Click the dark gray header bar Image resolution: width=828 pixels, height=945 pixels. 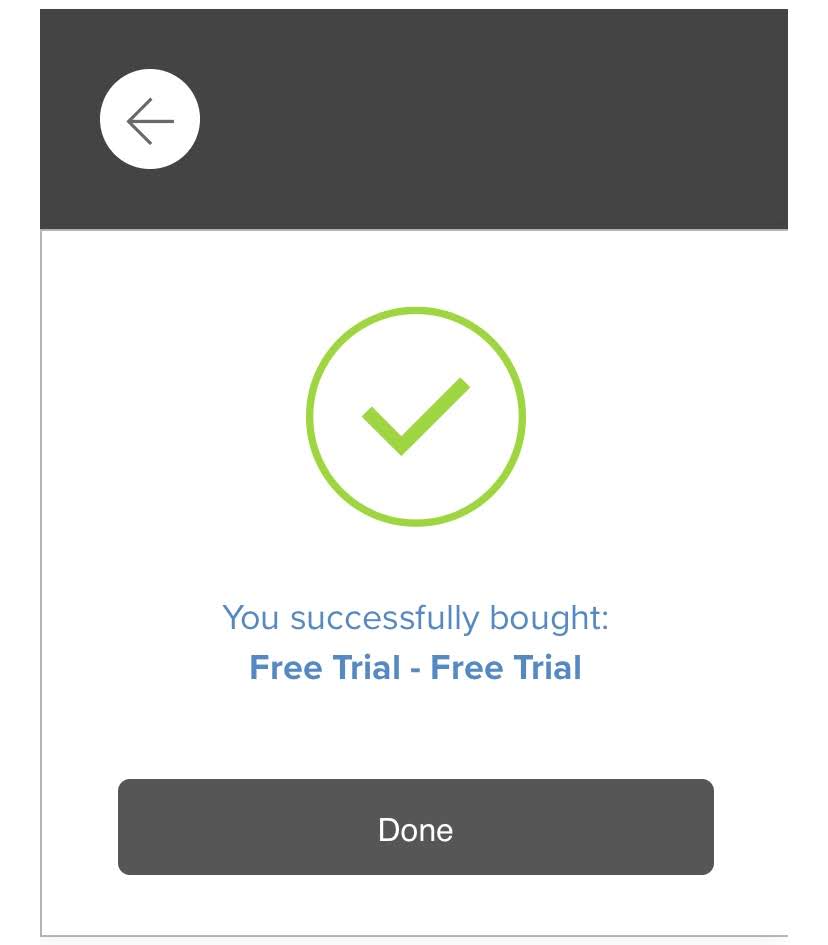coord(414,119)
